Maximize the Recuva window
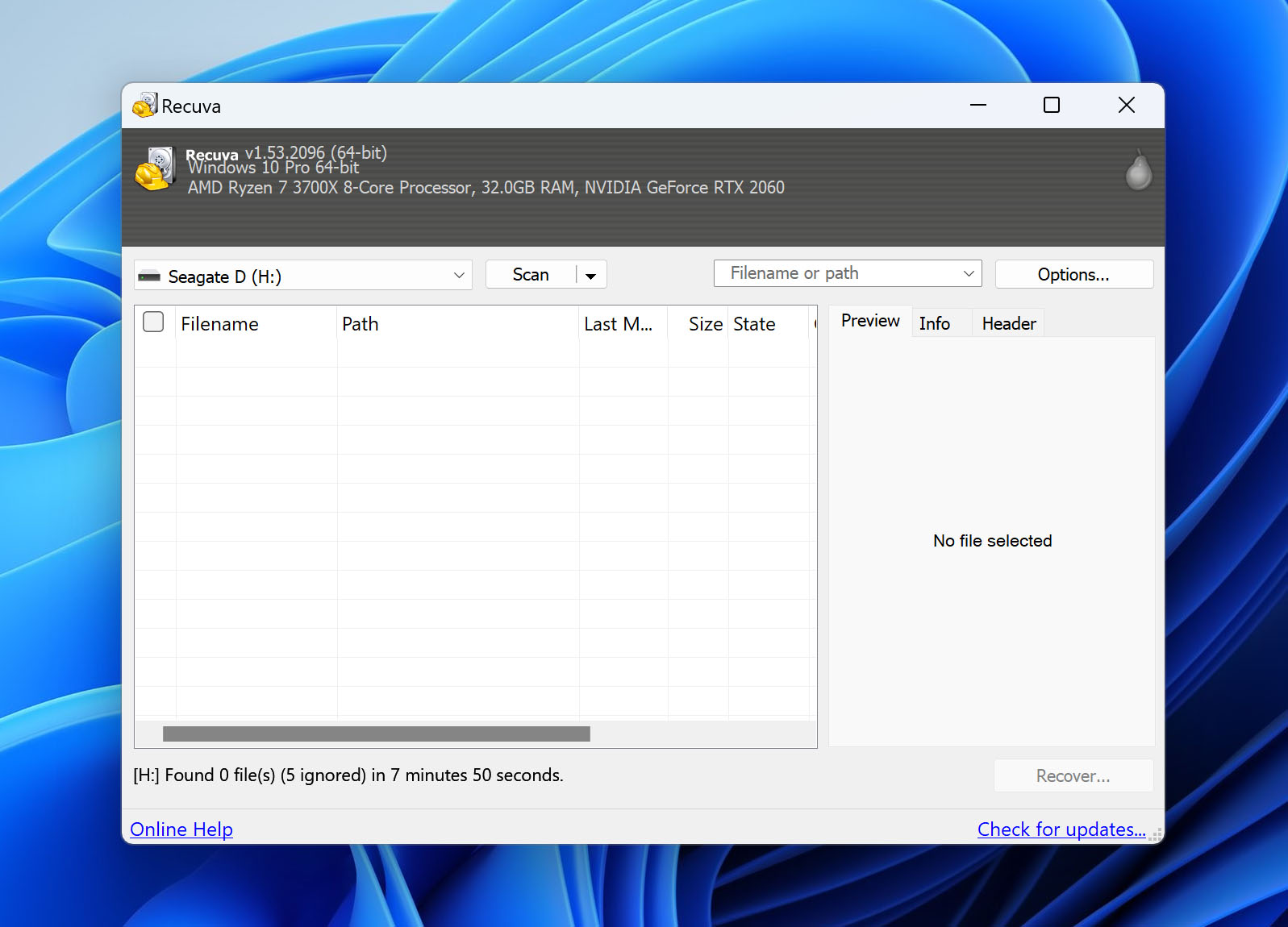The width and height of the screenshot is (1288, 927). 1052,105
